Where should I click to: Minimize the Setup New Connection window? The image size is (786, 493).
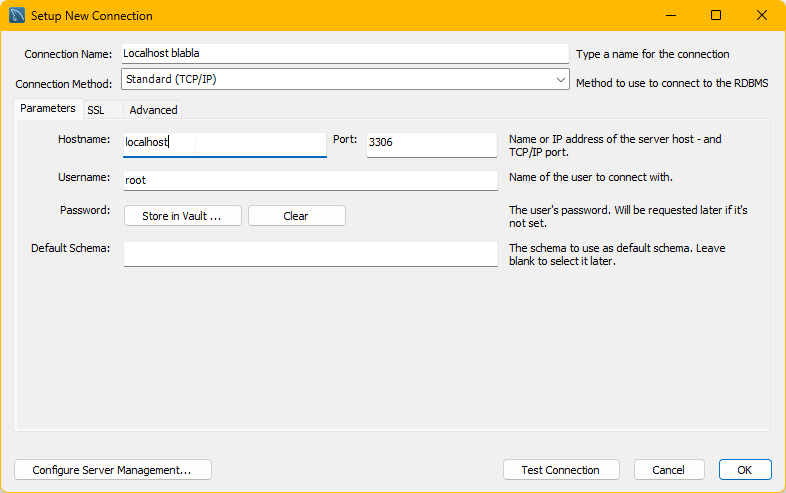pyautogui.click(x=671, y=15)
